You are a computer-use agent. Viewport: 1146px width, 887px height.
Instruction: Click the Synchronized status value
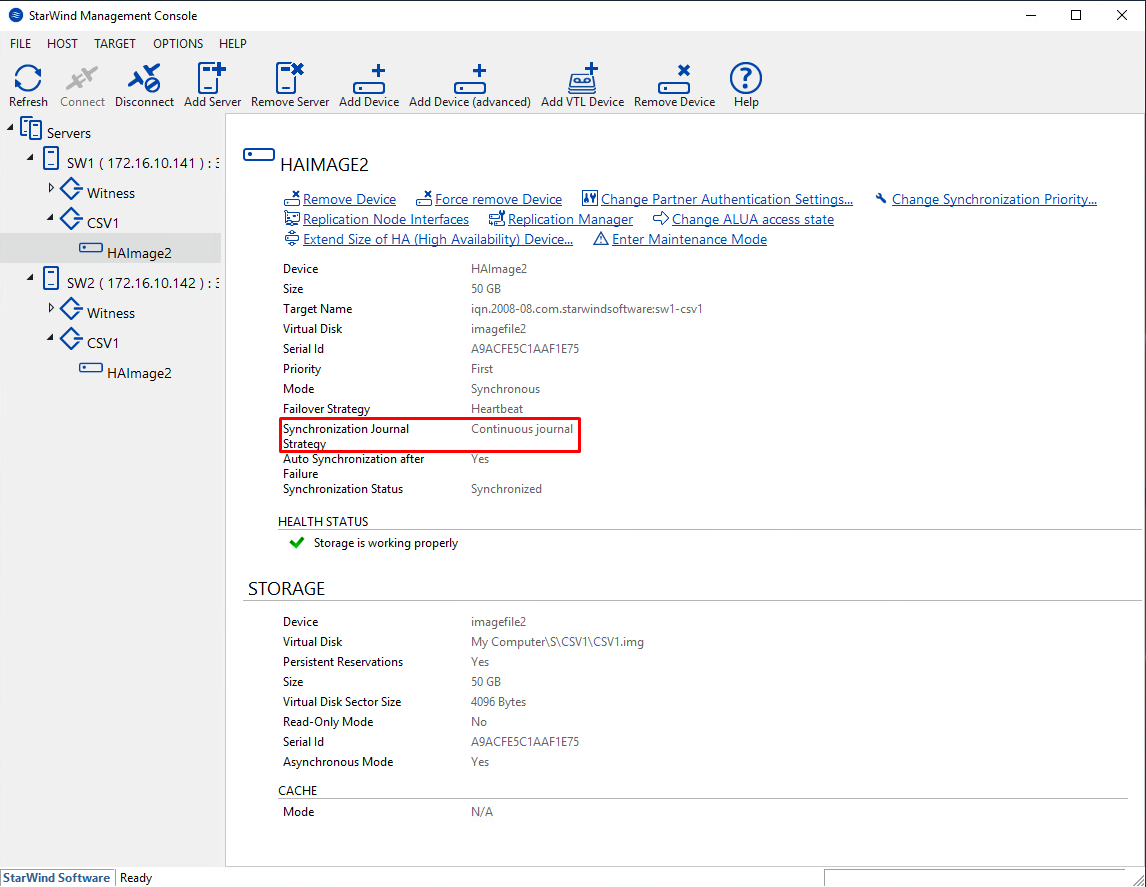point(506,489)
